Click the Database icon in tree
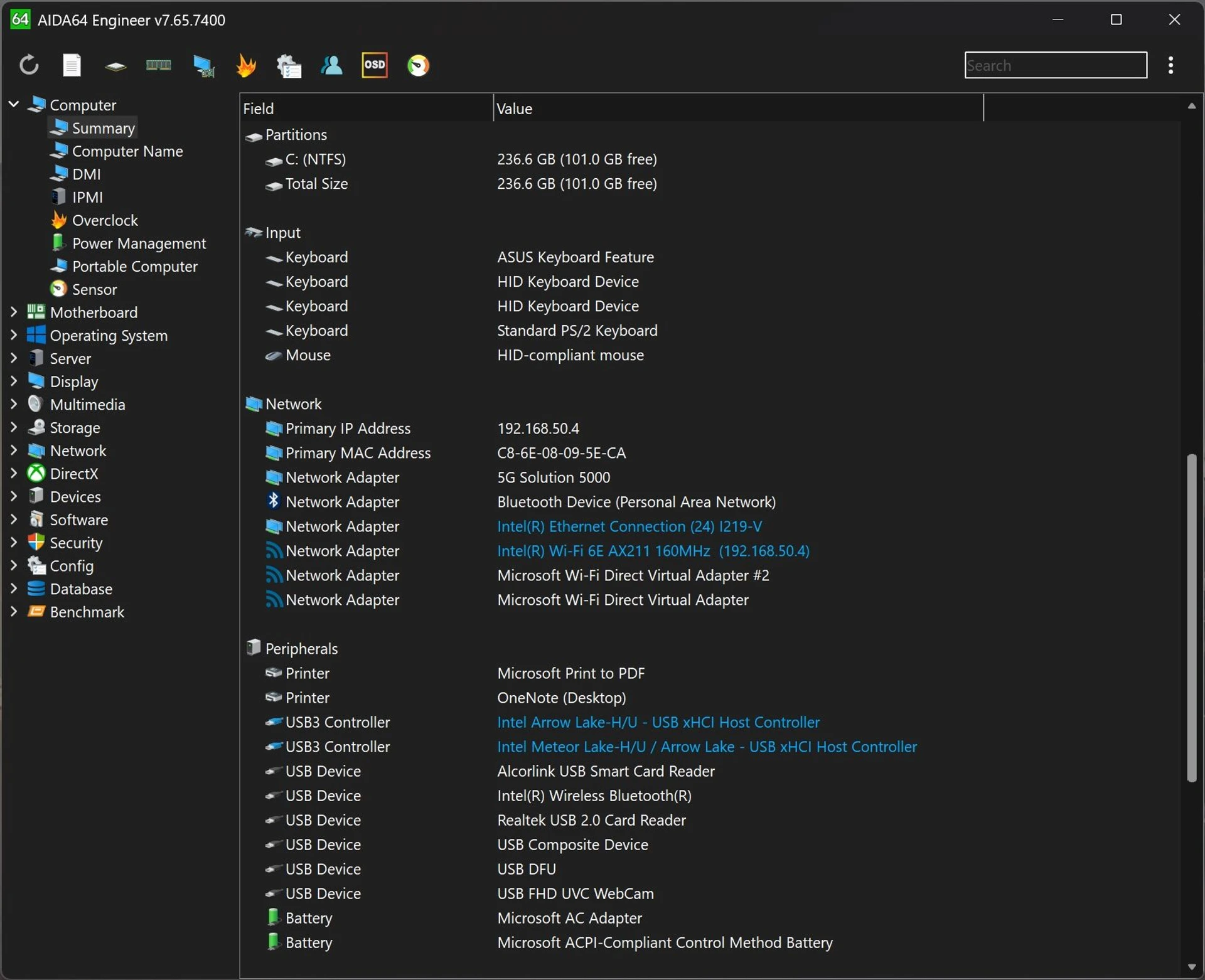Image resolution: width=1205 pixels, height=980 pixels. tap(36, 589)
